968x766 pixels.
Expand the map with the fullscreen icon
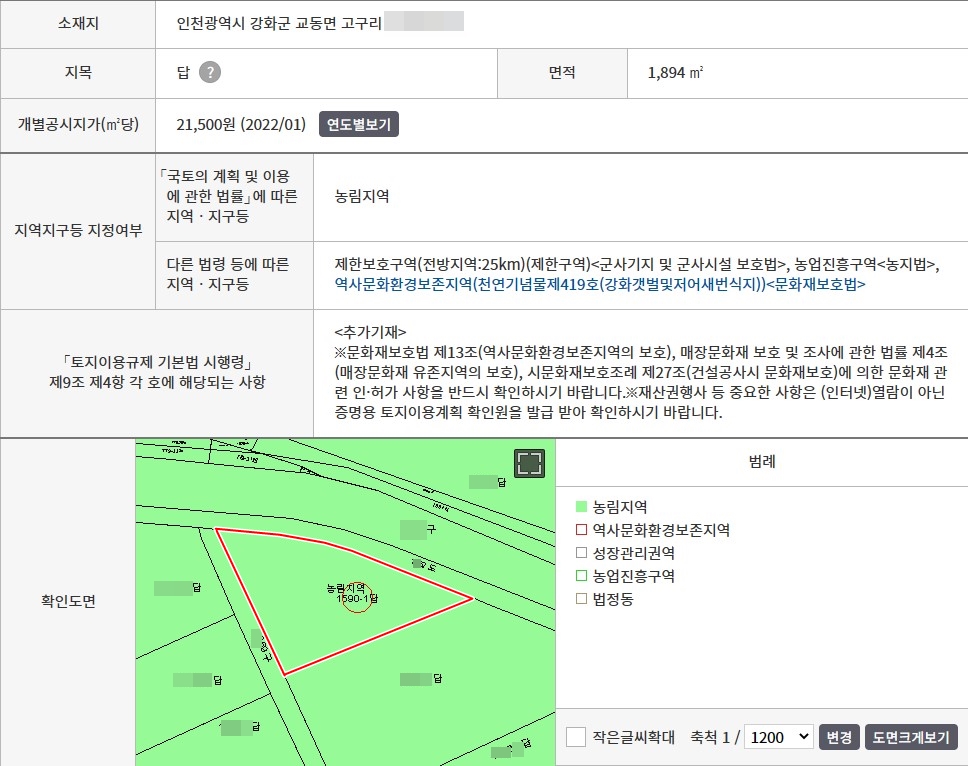point(530,463)
